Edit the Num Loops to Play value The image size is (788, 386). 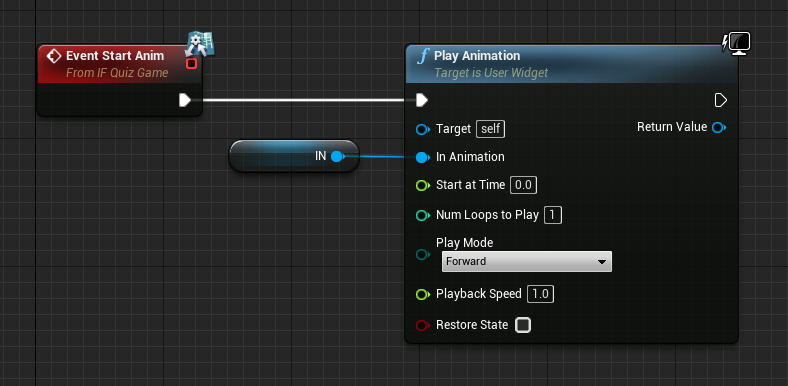553,216
